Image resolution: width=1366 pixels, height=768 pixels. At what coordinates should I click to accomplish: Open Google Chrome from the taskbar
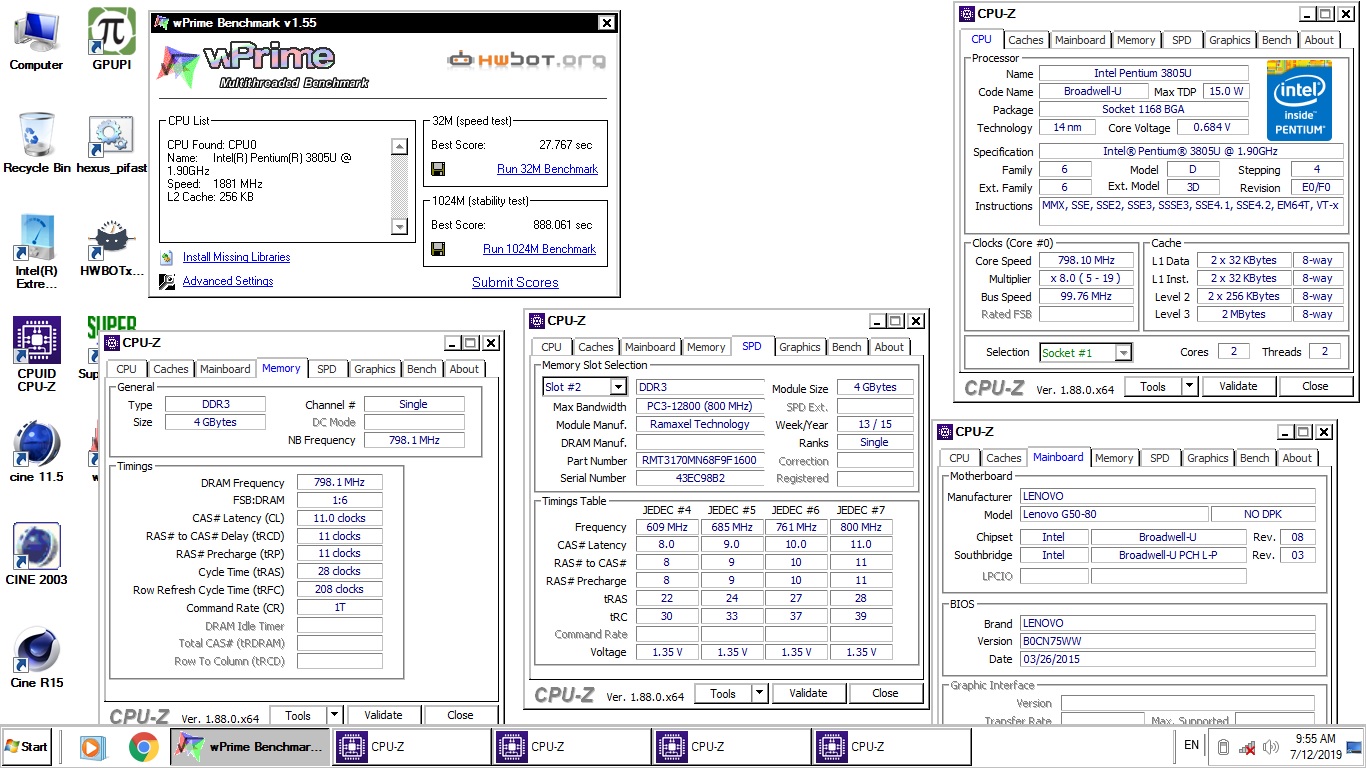(144, 747)
